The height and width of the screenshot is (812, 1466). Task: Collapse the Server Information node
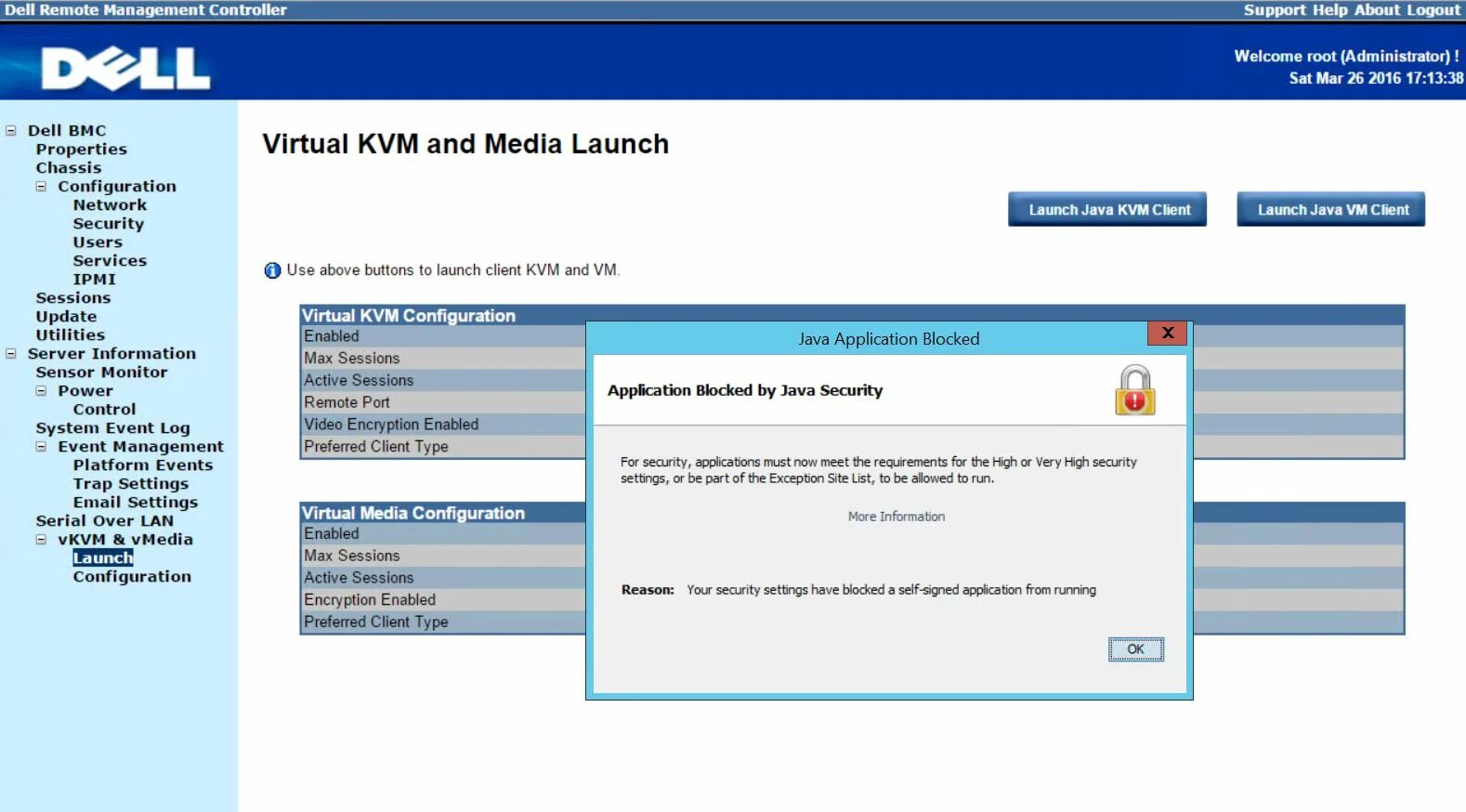11,354
